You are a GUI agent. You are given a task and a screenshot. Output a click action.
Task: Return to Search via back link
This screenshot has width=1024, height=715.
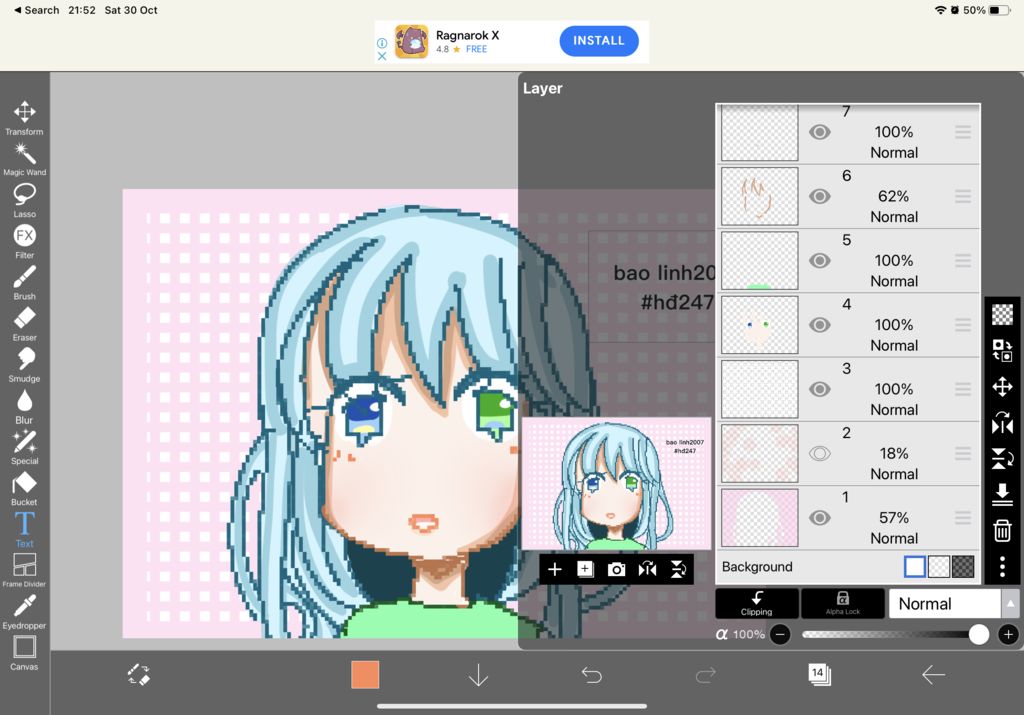(37, 10)
